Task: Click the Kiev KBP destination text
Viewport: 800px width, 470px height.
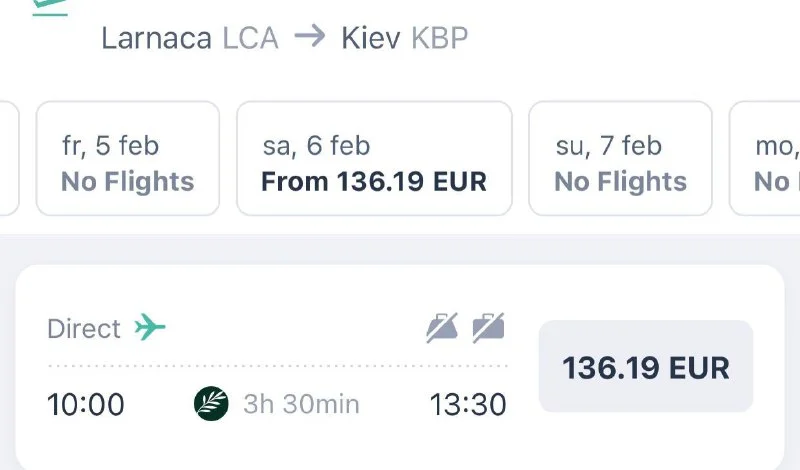Action: click(x=404, y=38)
